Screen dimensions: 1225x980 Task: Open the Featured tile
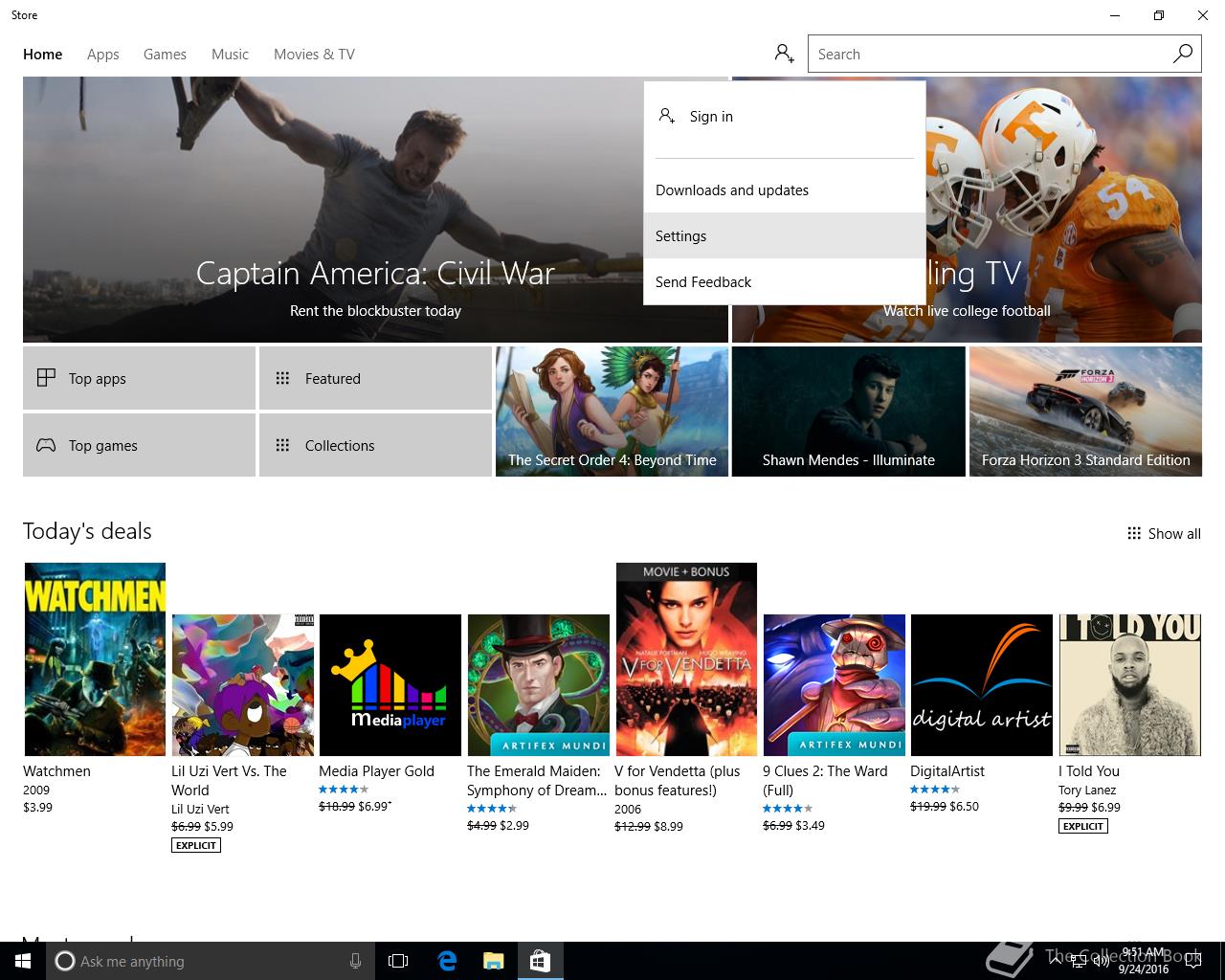(x=375, y=378)
